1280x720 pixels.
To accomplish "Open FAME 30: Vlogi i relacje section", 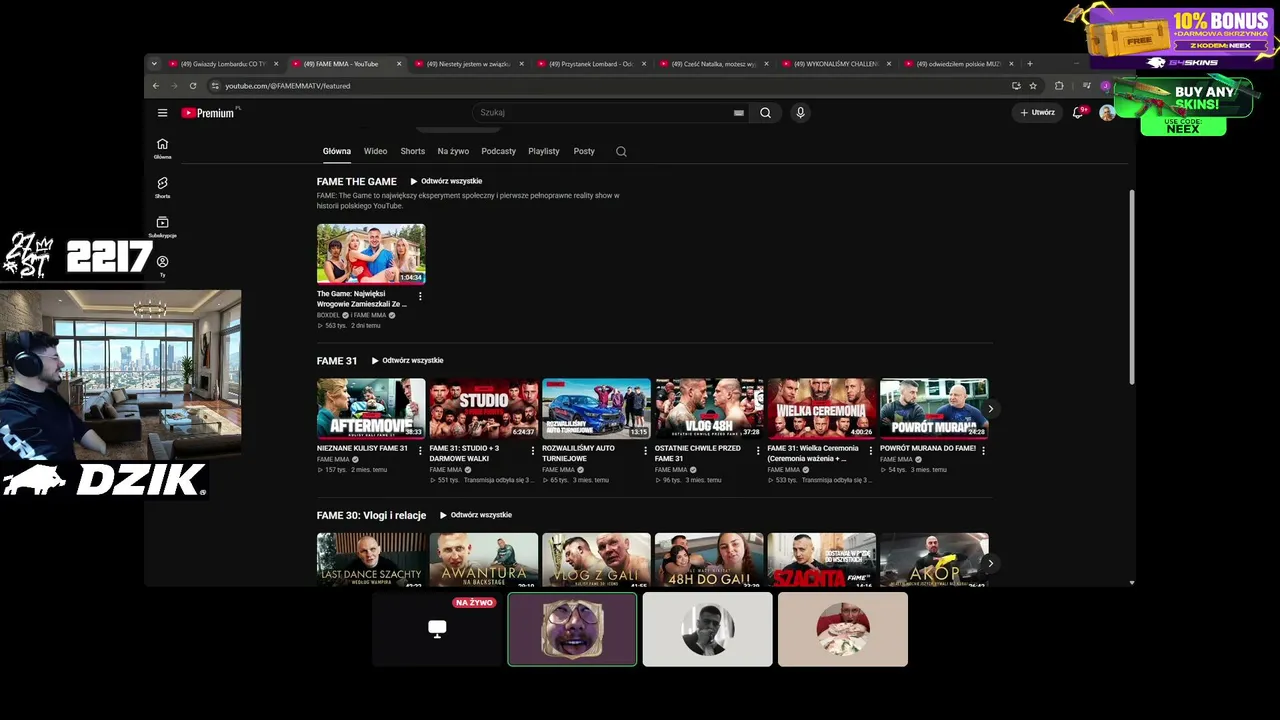I will coord(371,516).
